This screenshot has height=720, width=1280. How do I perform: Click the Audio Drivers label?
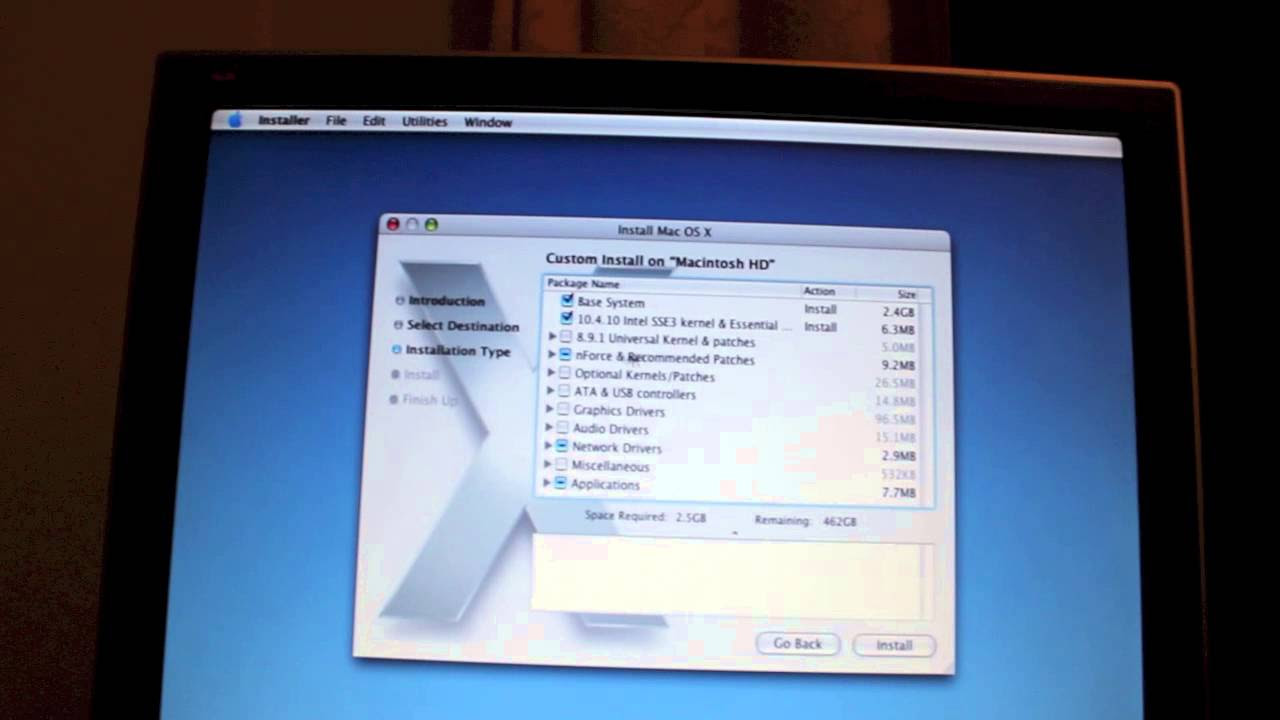coord(610,429)
